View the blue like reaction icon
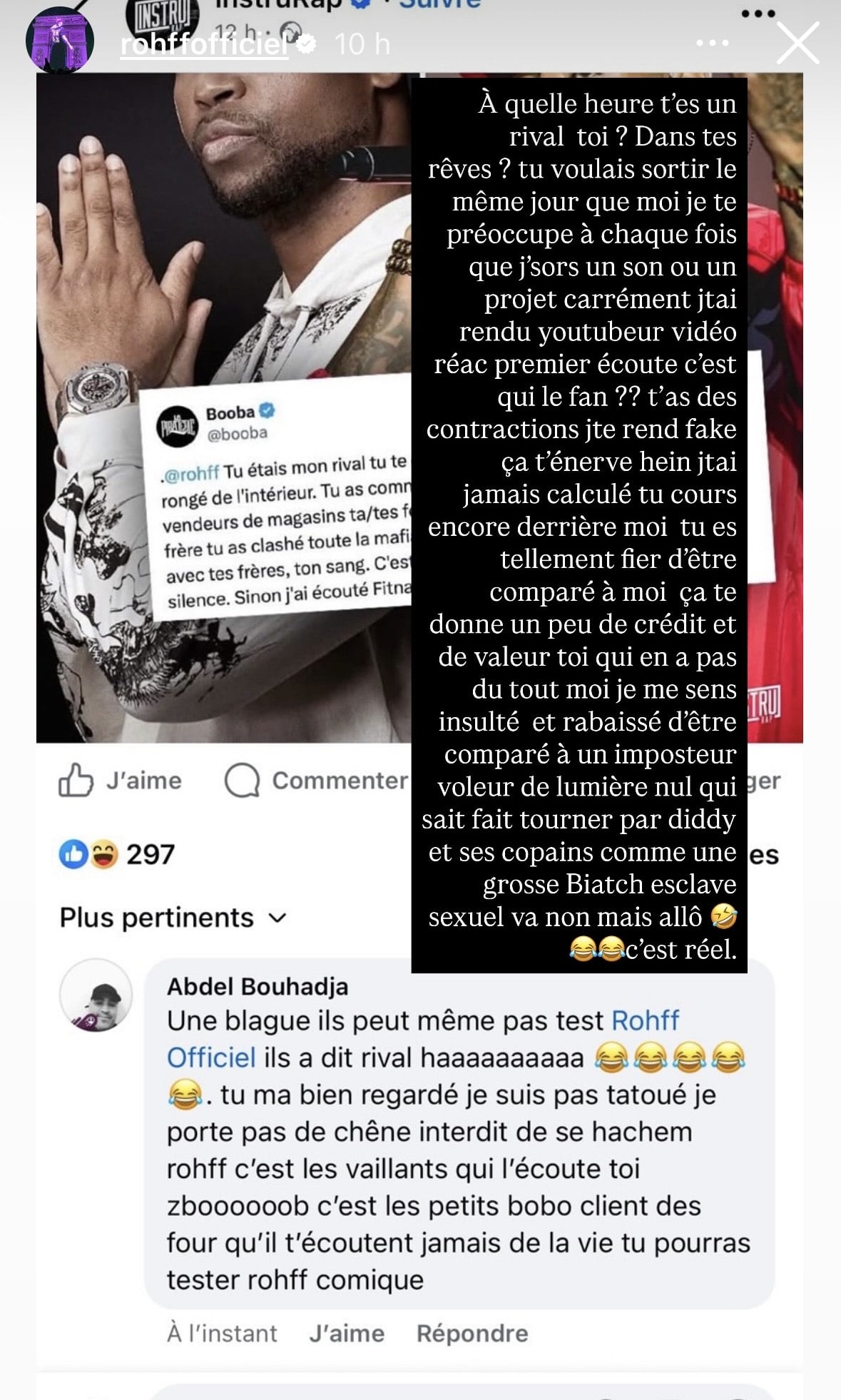 [73, 853]
